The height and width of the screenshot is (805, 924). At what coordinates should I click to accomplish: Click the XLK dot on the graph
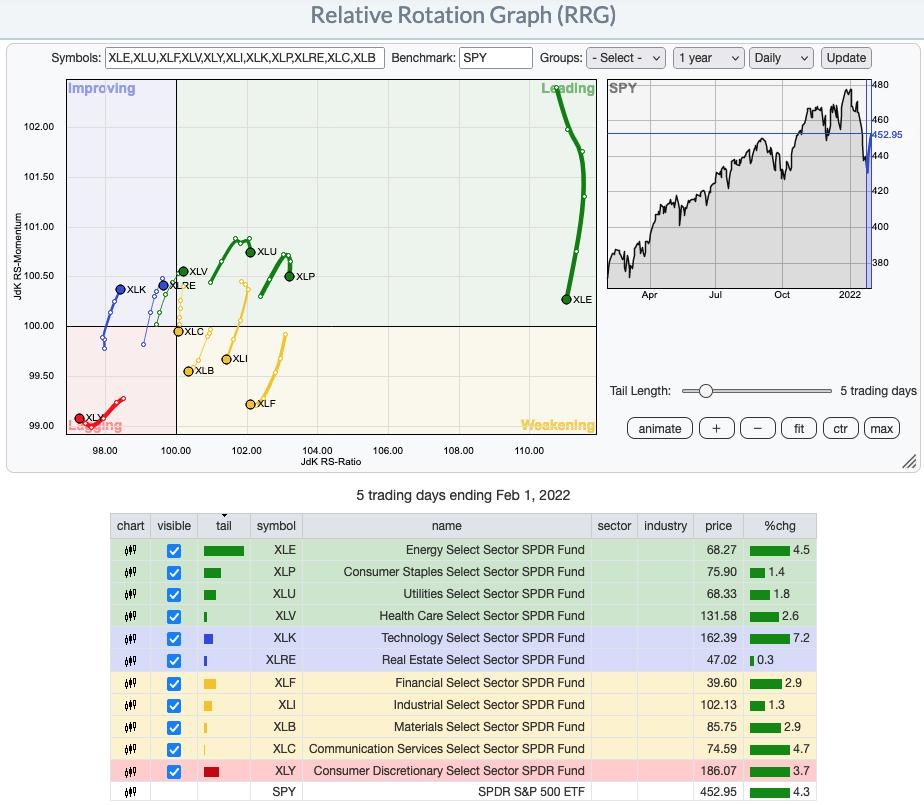point(120,289)
